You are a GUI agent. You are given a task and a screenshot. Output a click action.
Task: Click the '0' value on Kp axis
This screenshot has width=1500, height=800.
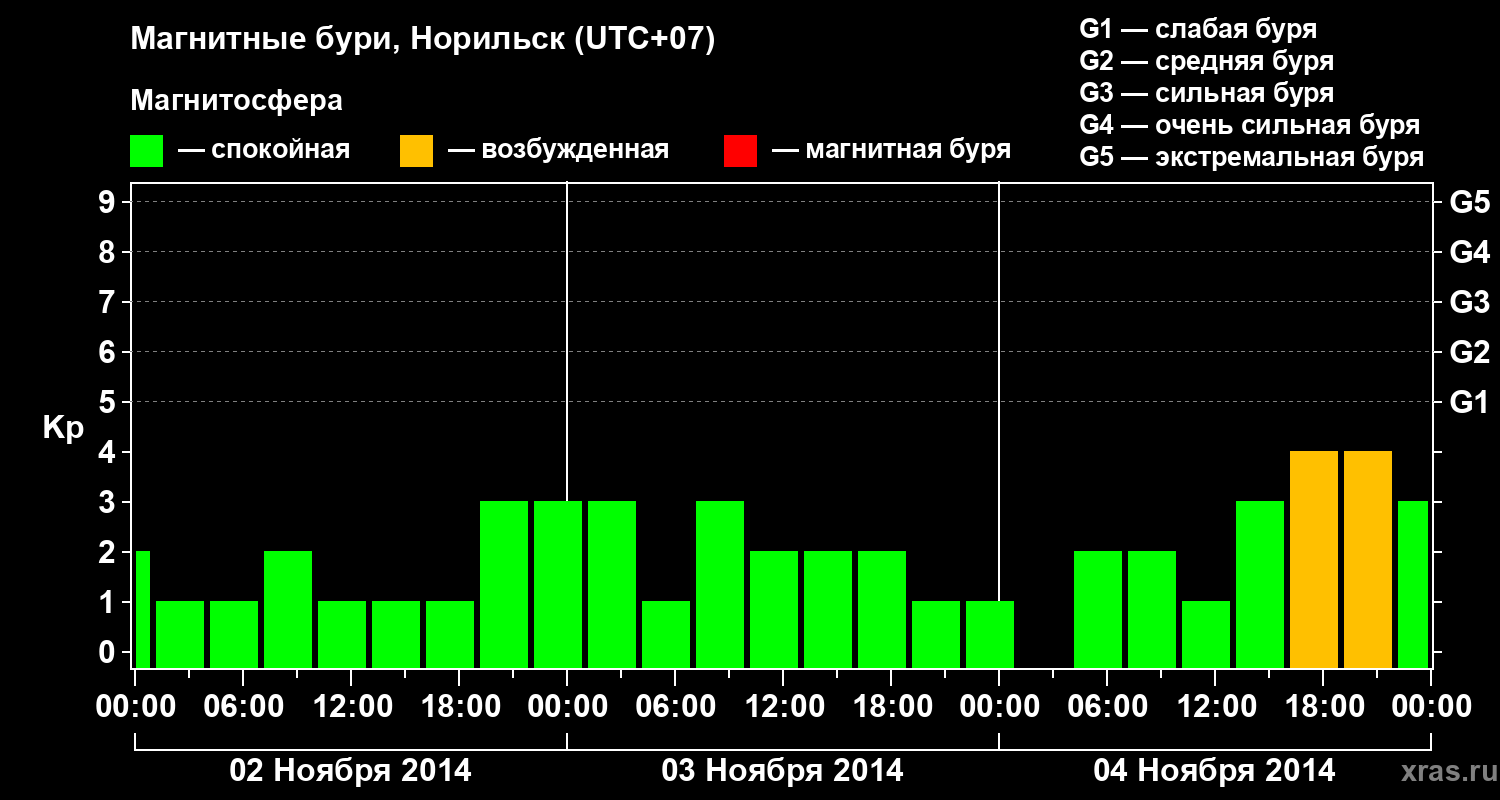[109, 652]
